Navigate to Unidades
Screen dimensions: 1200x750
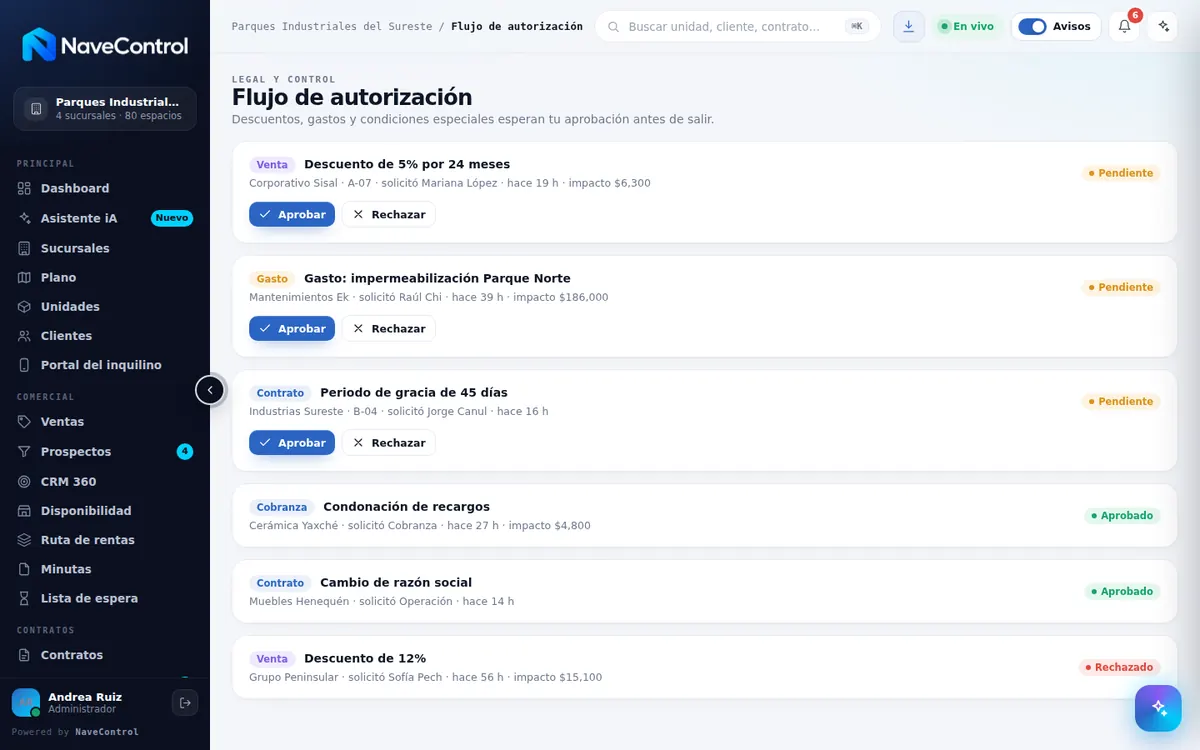tap(105, 306)
